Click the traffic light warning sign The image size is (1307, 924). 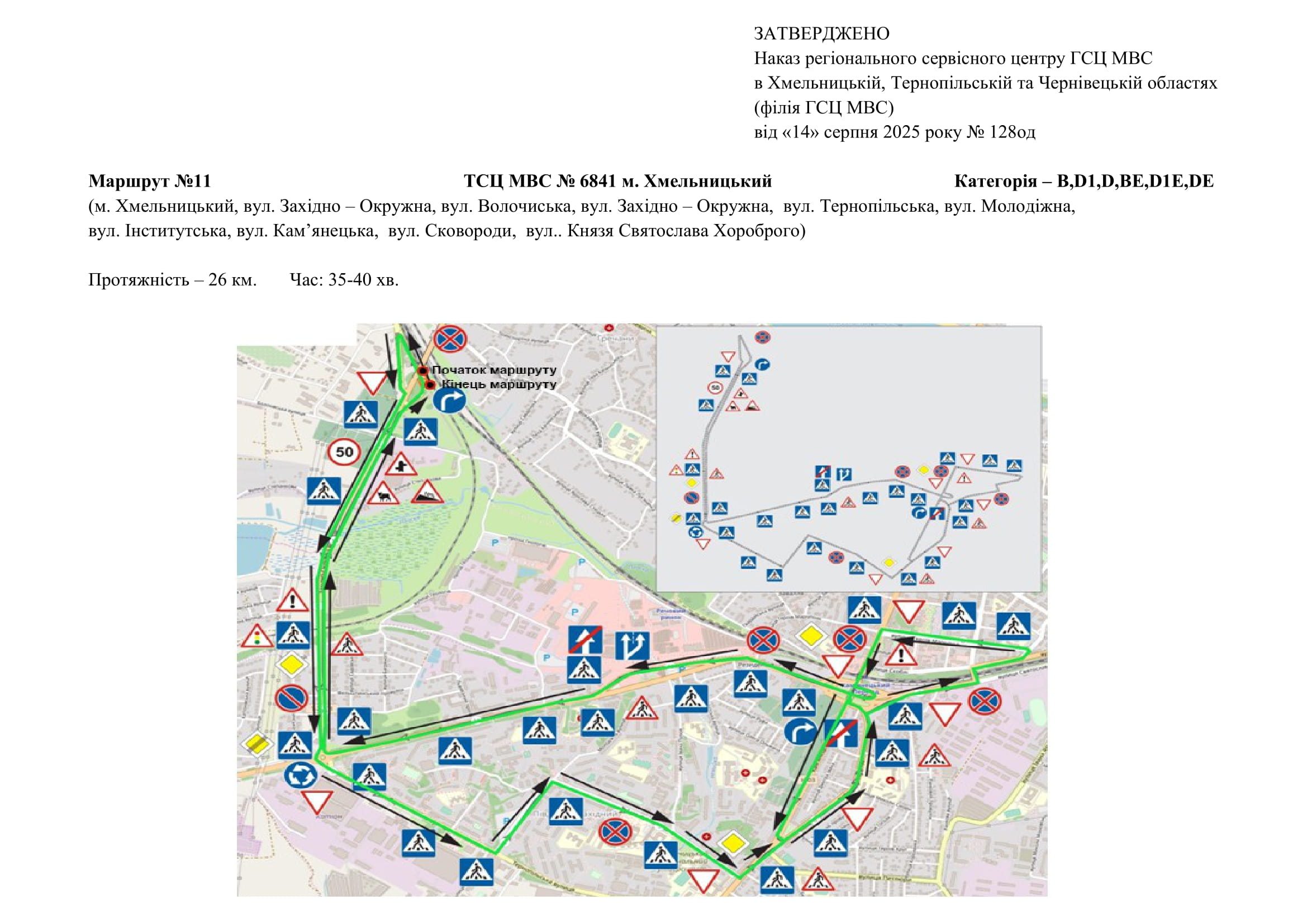tap(256, 637)
